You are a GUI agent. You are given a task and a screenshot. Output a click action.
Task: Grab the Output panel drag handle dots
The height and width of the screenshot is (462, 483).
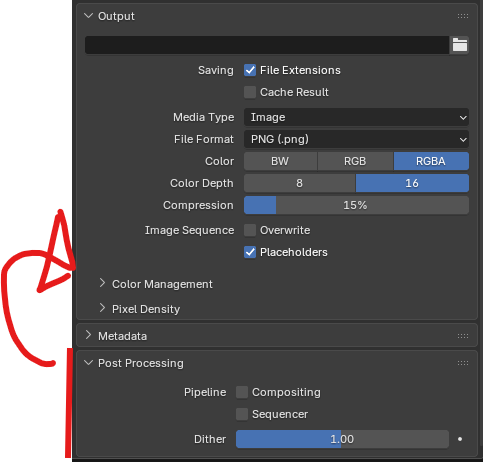[x=463, y=16]
